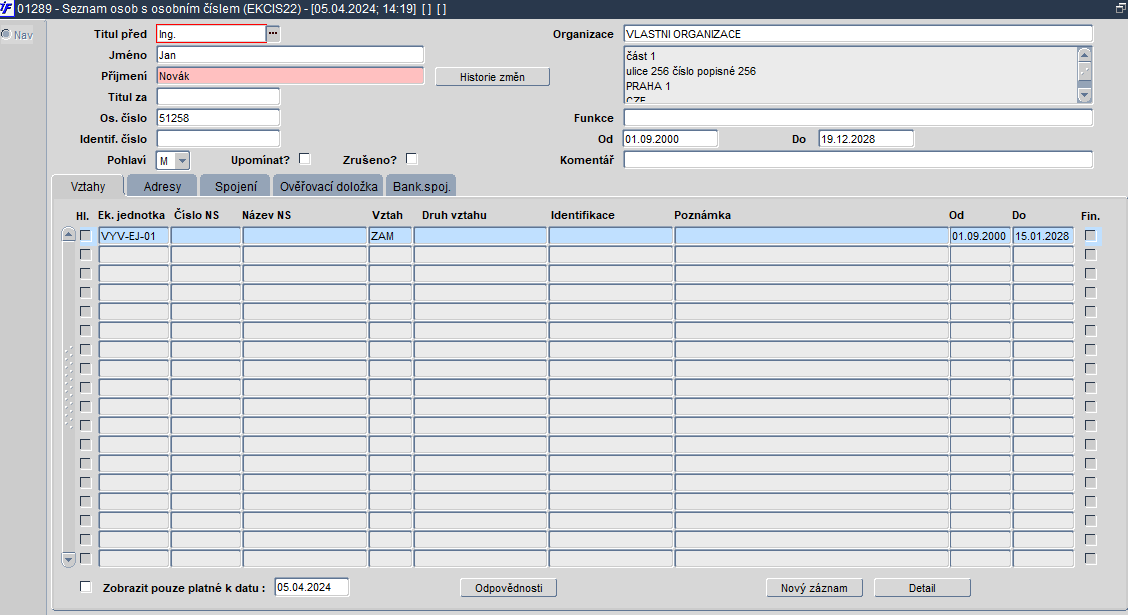Open the Spojení tab
This screenshot has width=1128, height=615.
coord(235,186)
